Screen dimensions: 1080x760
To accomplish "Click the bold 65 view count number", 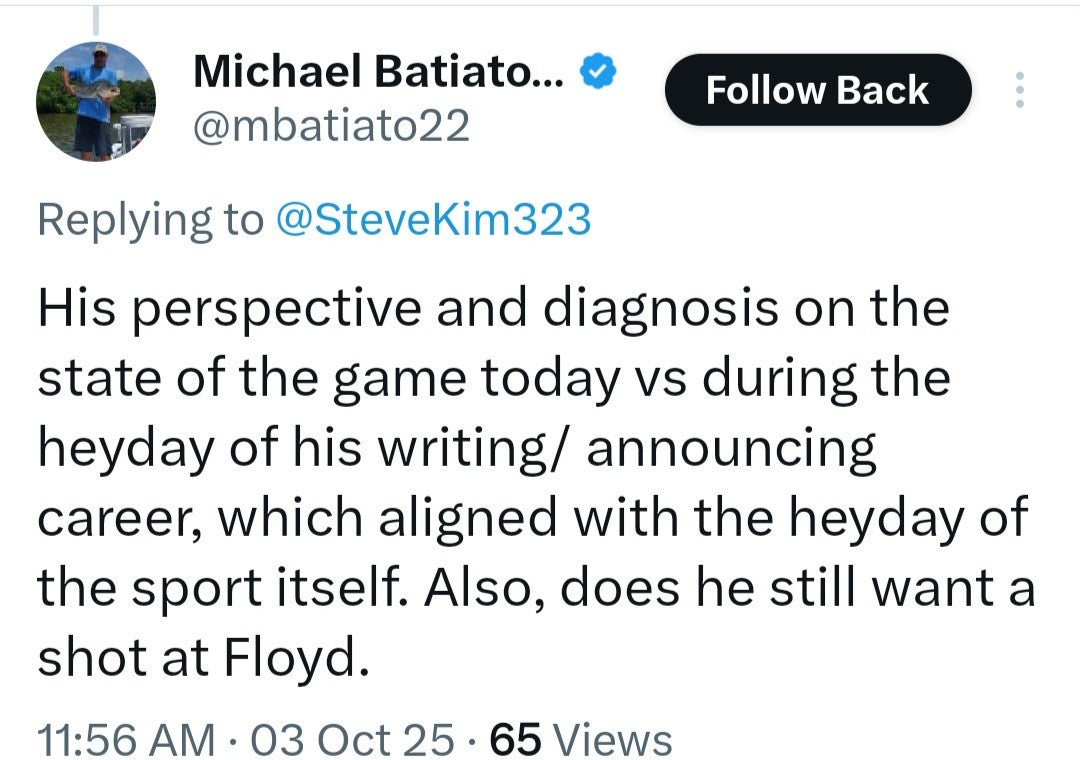I will click(517, 740).
